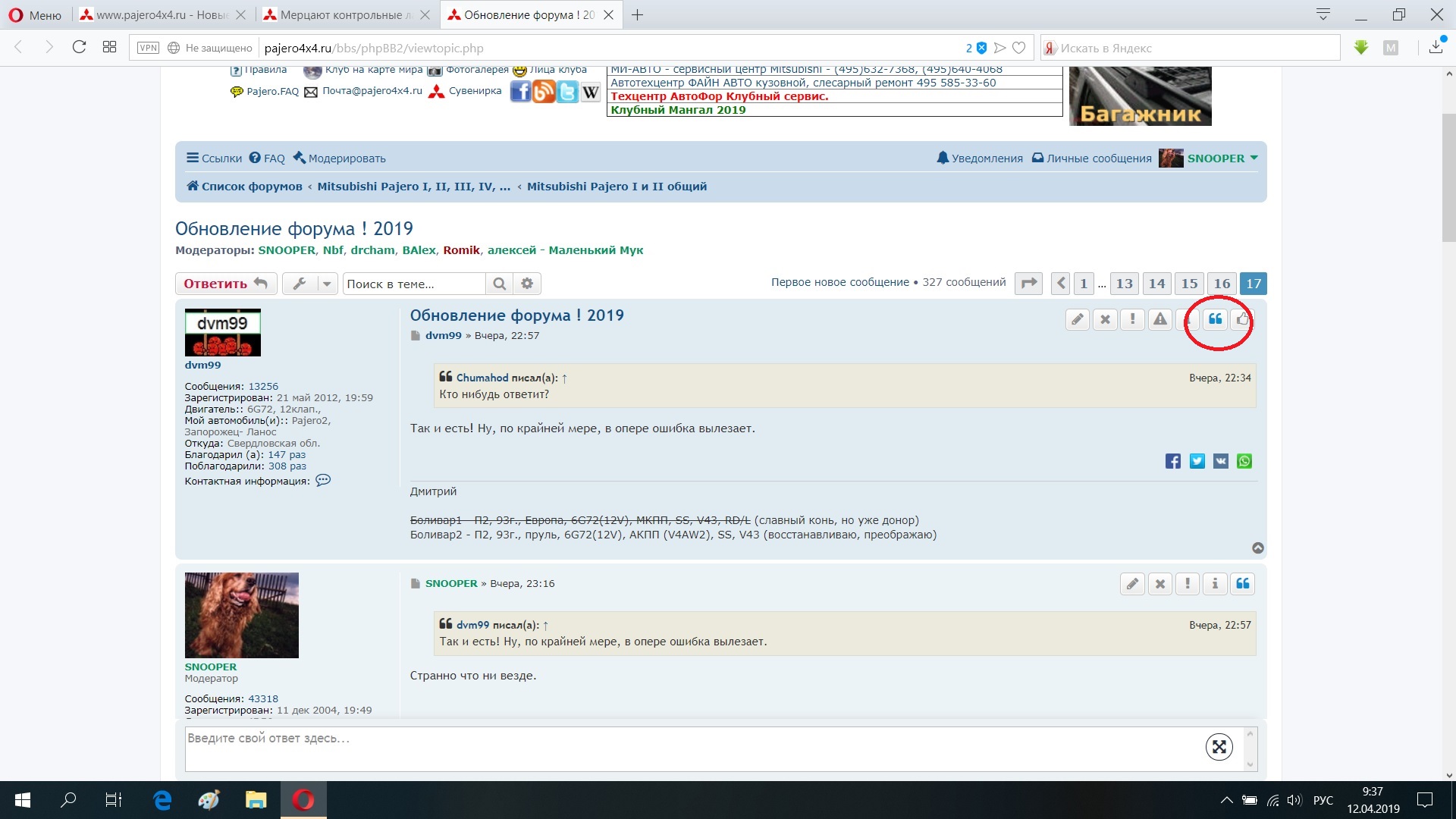The width and height of the screenshot is (1456, 819).
Task: Open jump-to-page arrow dropdown
Action: click(1028, 284)
